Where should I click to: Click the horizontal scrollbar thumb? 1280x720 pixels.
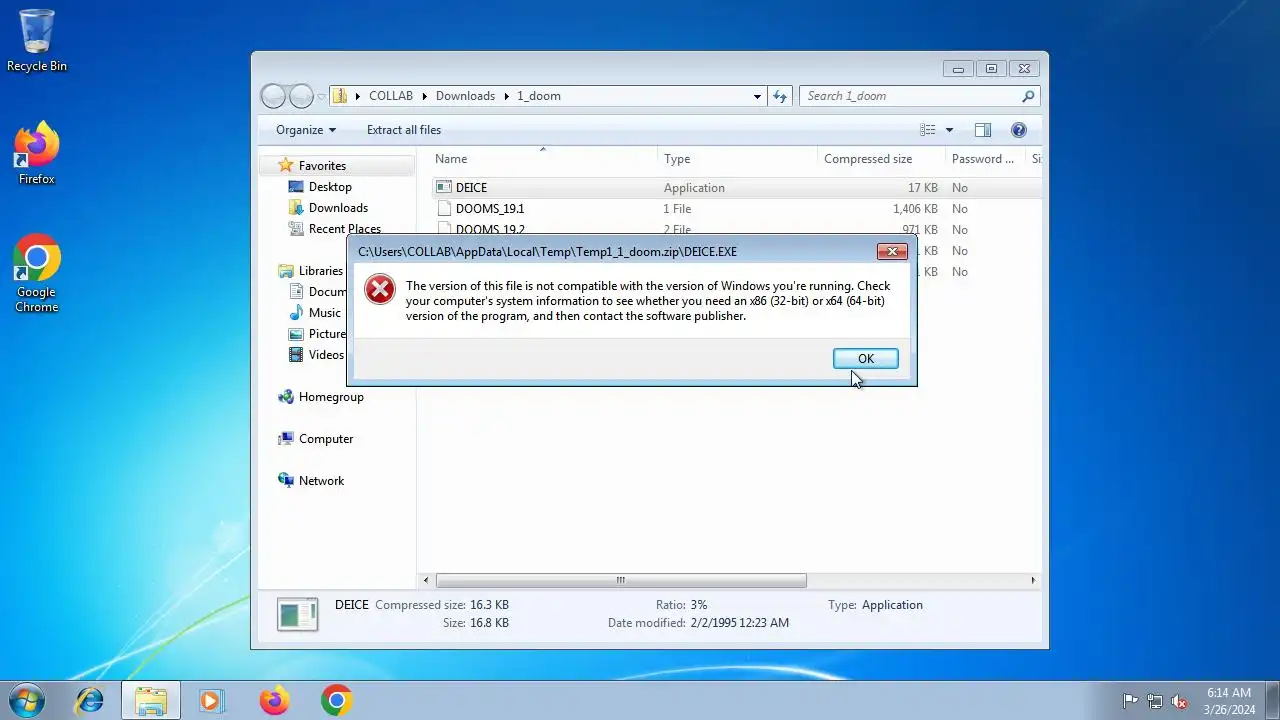(621, 580)
